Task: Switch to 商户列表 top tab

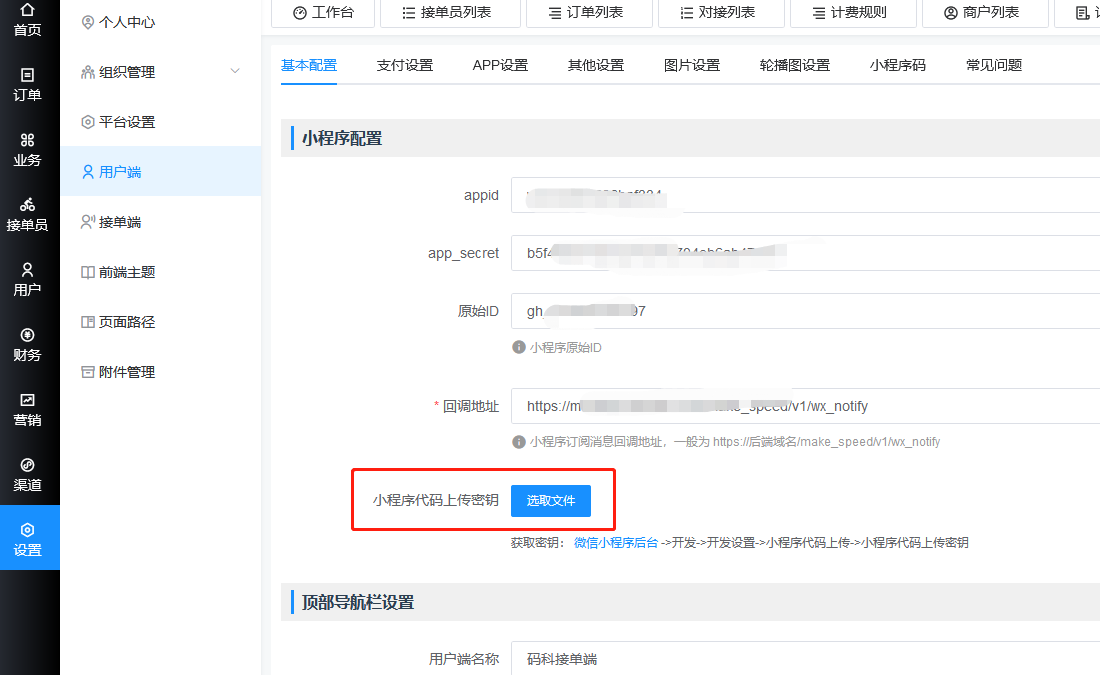Action: (984, 13)
